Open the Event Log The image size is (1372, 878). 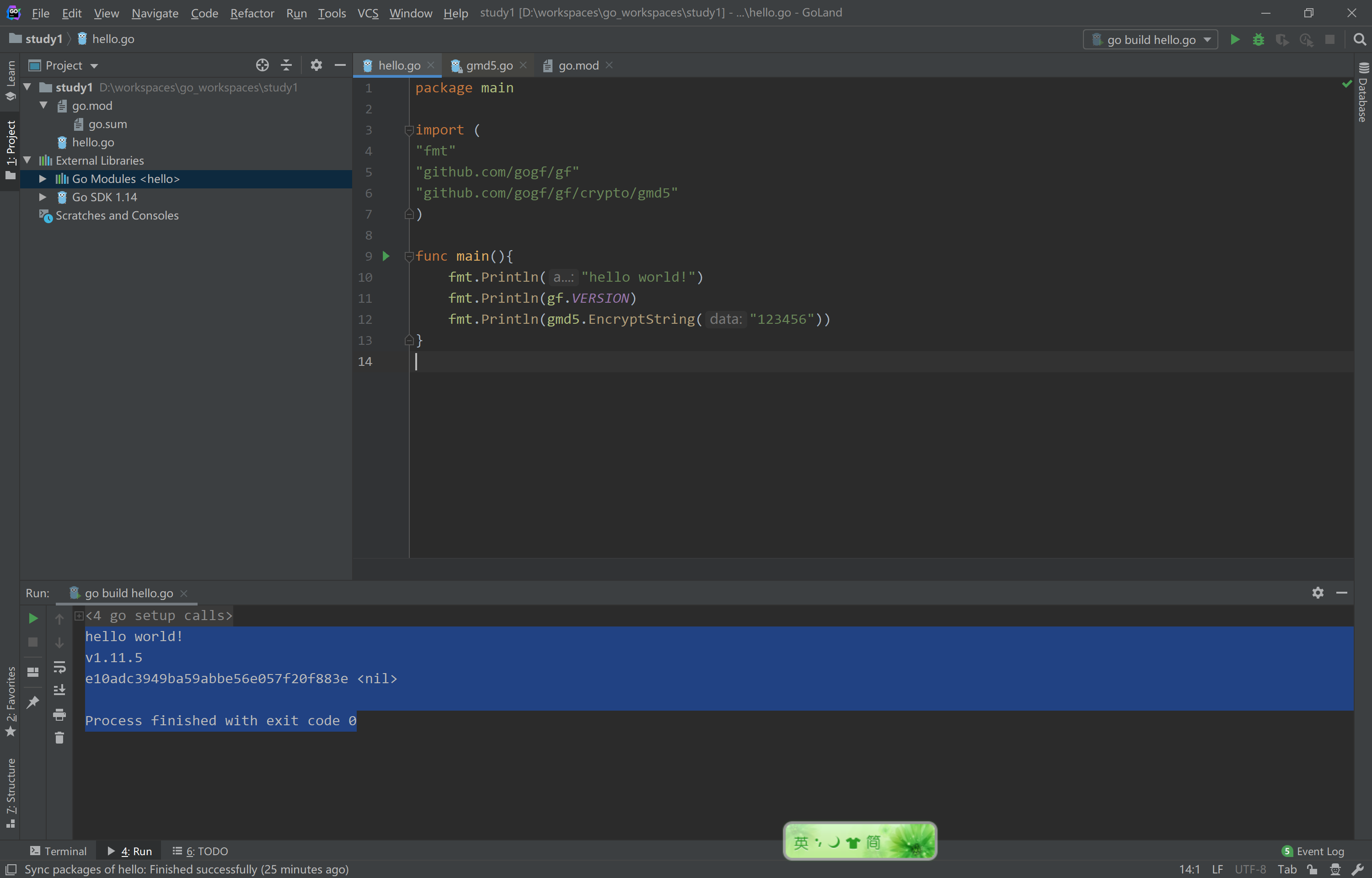(x=1313, y=851)
